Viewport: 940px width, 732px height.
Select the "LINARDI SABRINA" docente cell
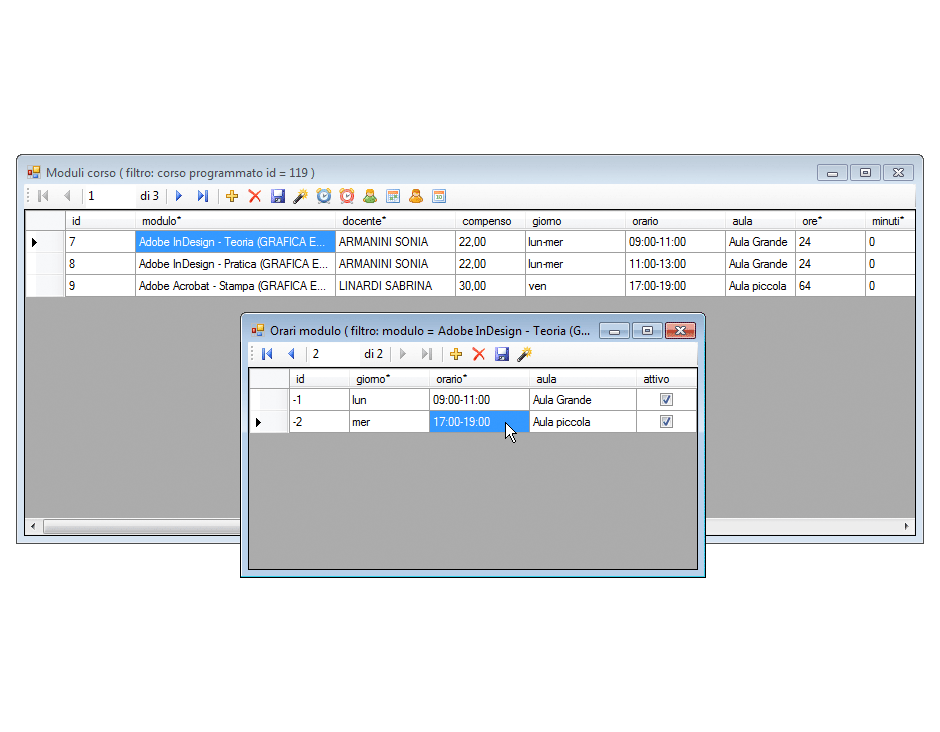coord(395,286)
